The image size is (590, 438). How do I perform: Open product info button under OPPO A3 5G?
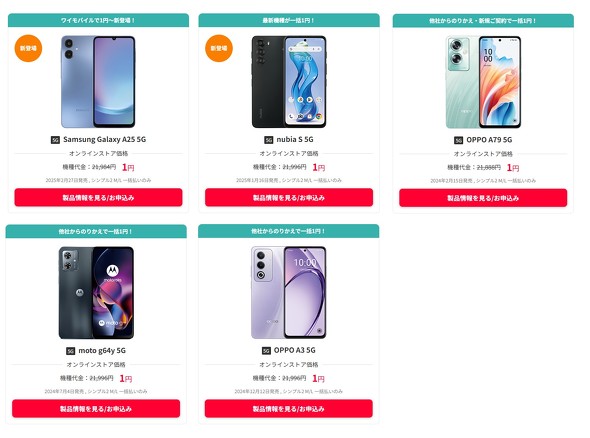click(x=289, y=409)
